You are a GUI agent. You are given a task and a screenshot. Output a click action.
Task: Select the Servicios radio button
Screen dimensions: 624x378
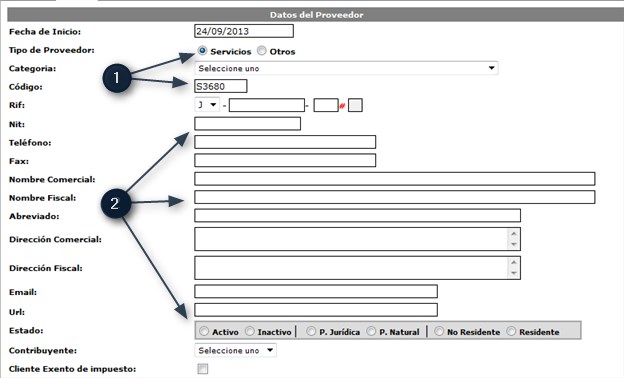coord(203,51)
